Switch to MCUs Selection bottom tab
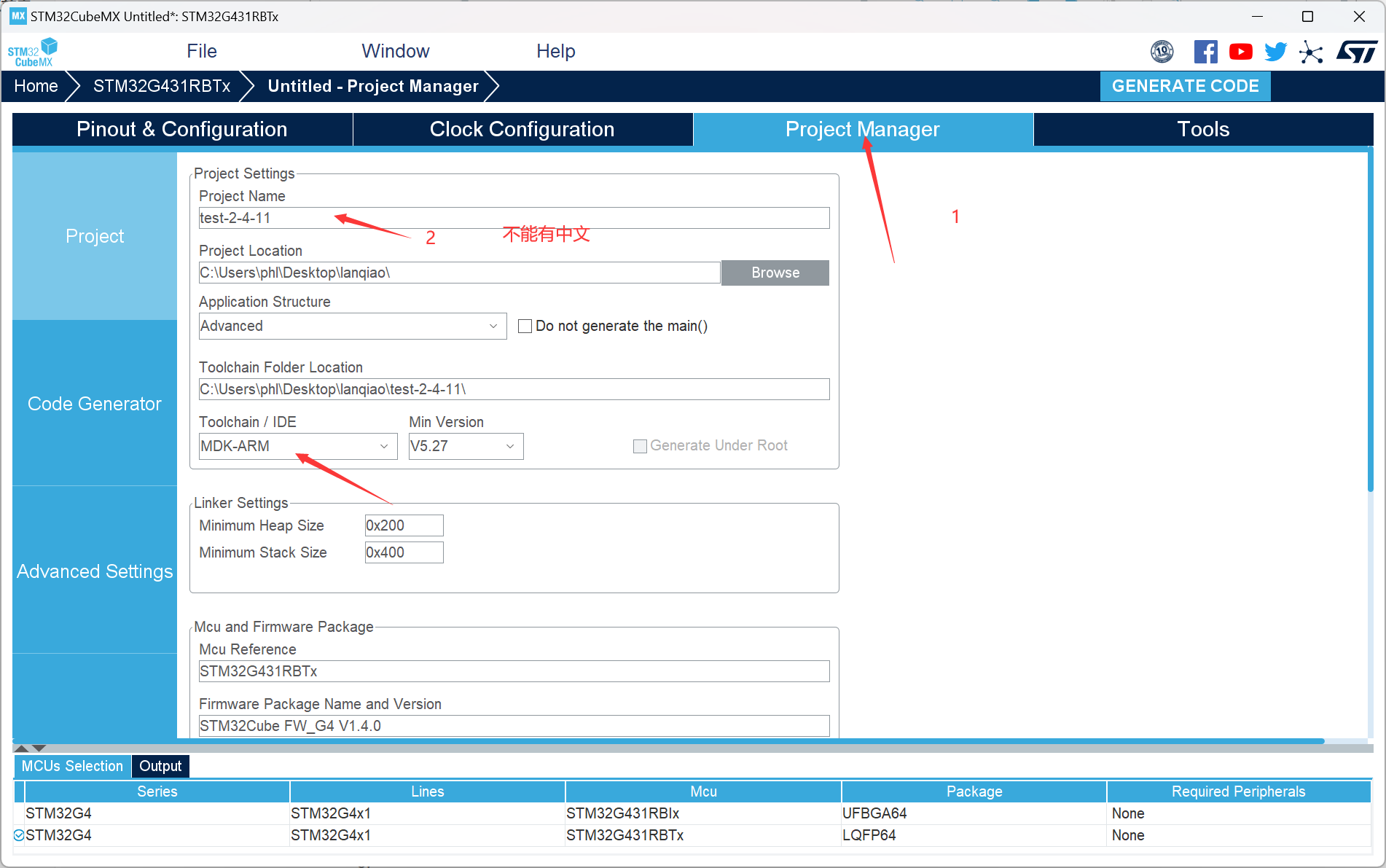The width and height of the screenshot is (1386, 868). [x=72, y=766]
